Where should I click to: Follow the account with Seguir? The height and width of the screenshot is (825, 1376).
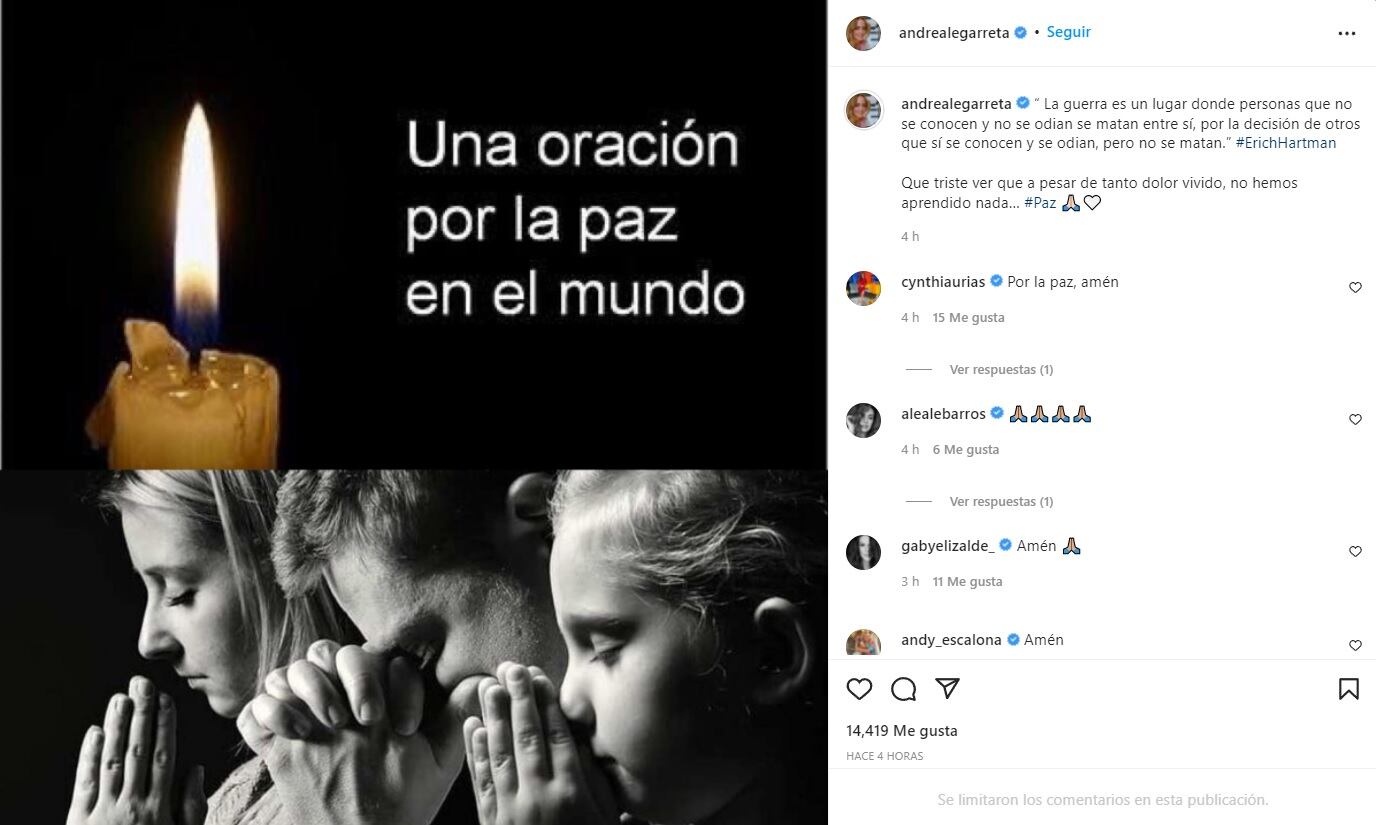tap(1069, 32)
